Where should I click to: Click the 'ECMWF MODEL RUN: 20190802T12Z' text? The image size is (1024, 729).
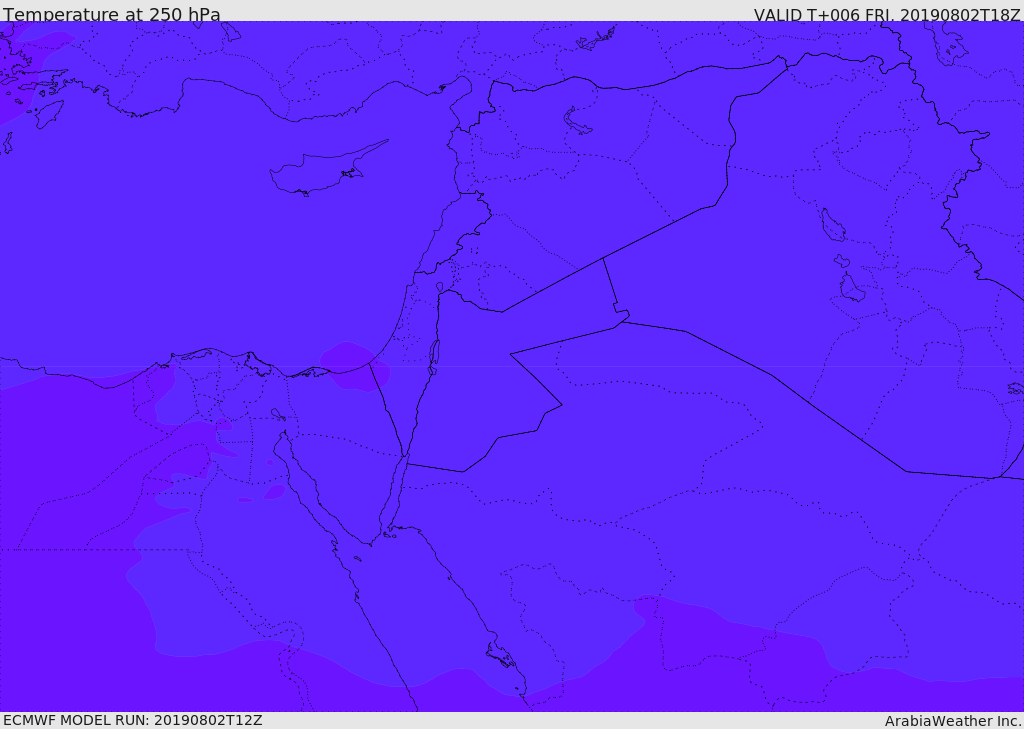point(133,720)
